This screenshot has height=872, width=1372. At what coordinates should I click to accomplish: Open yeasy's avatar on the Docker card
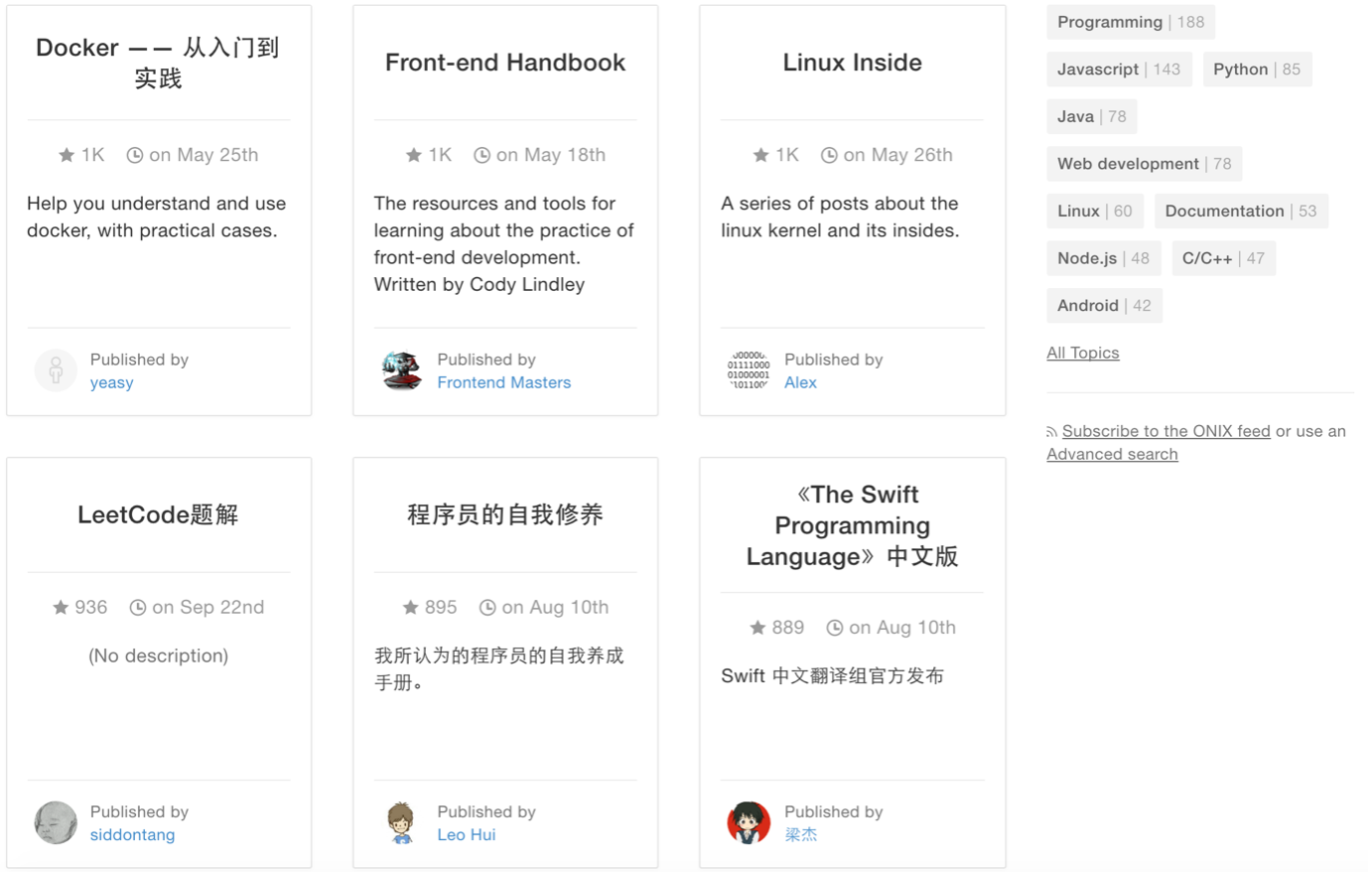pos(56,370)
